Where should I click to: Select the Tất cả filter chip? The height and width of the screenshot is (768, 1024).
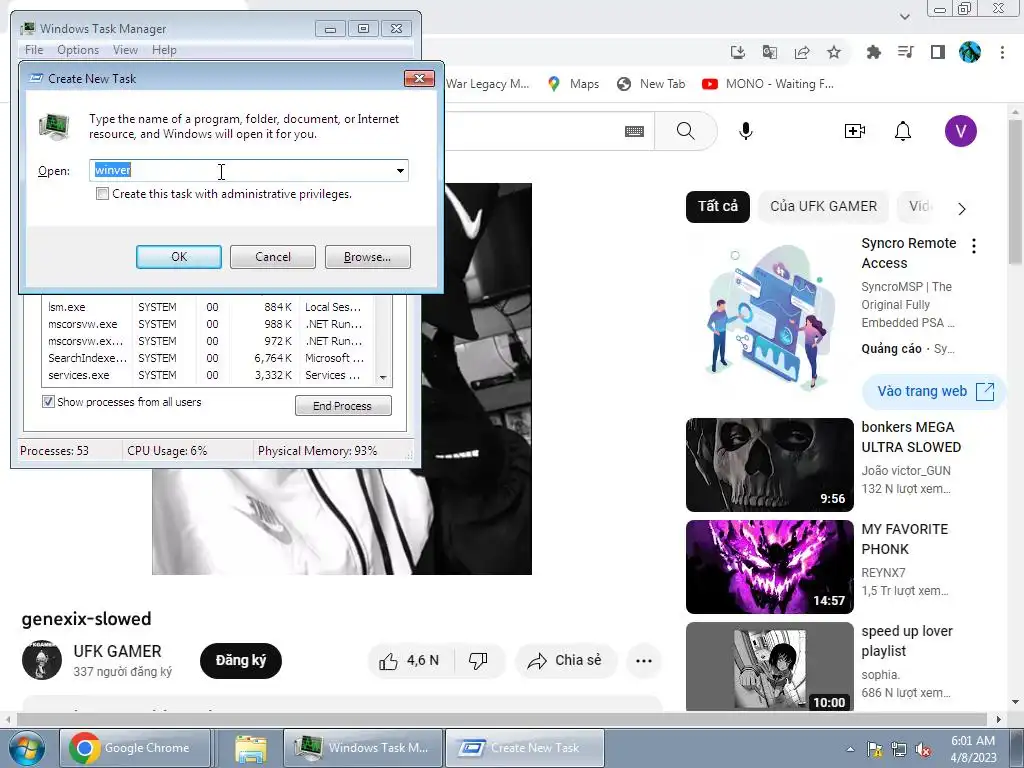click(718, 206)
